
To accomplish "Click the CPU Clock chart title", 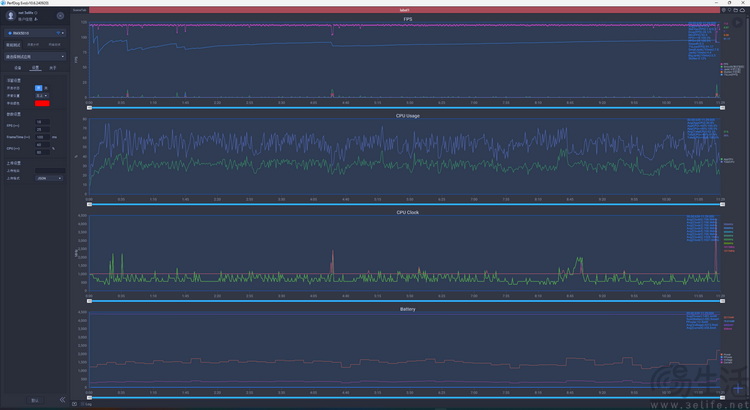I will 408,212.
